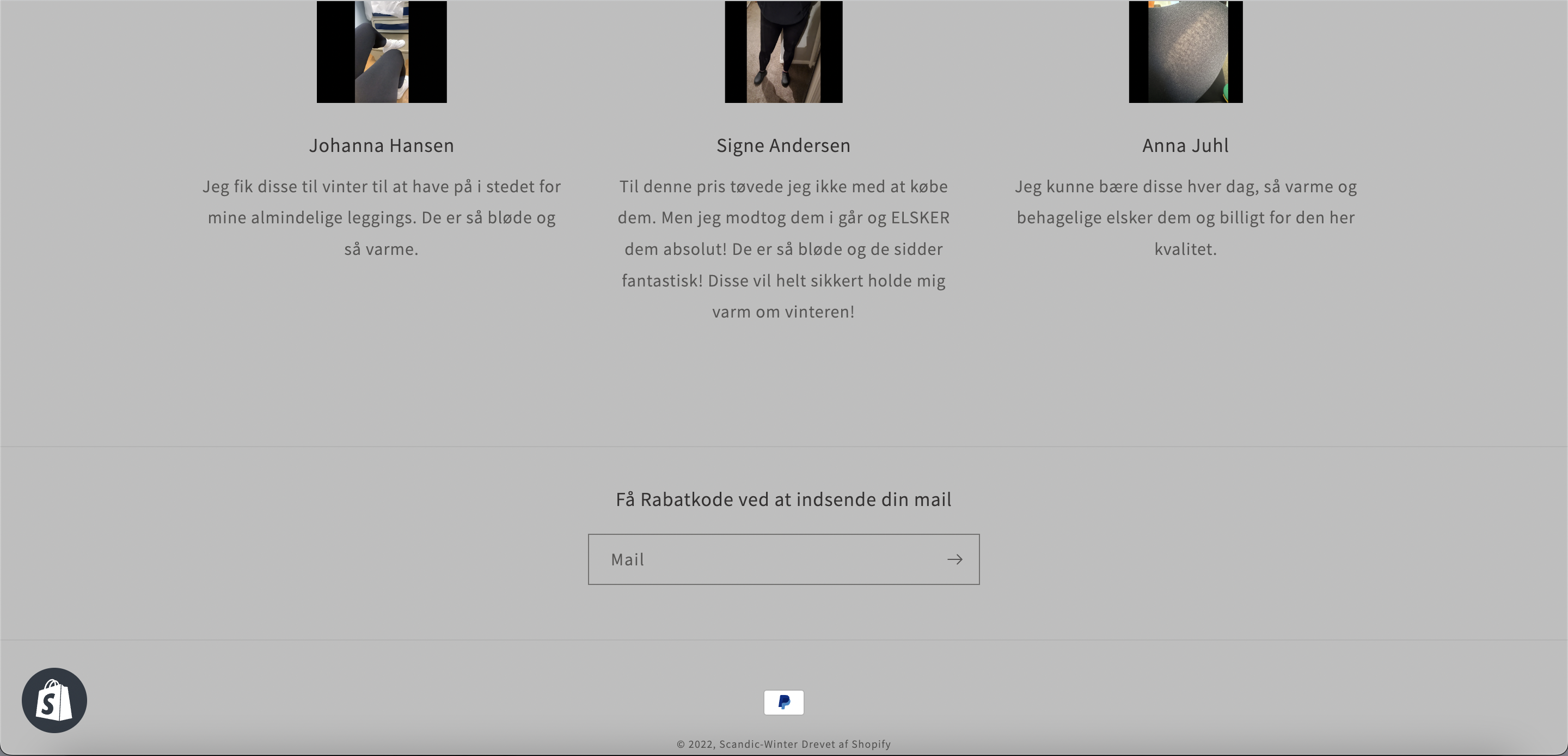
Task: Click the Anna Juhl name heading
Action: click(1185, 145)
